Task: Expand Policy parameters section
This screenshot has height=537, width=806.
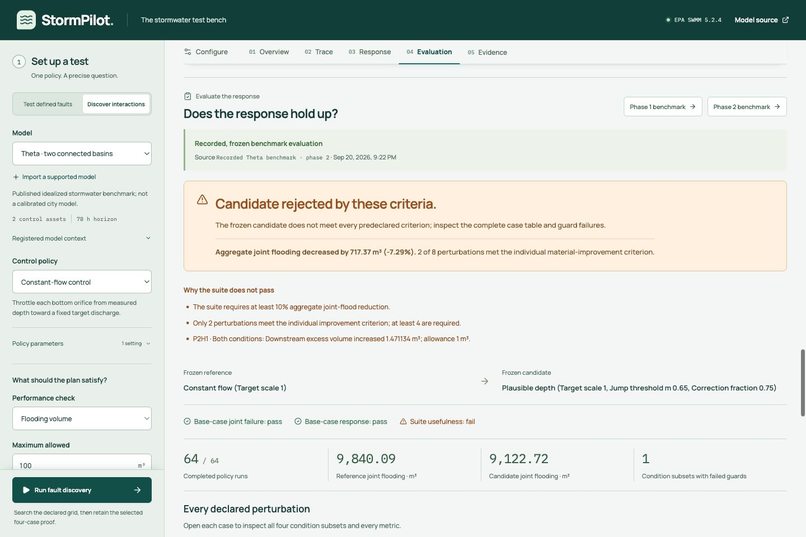Action: pos(82,343)
